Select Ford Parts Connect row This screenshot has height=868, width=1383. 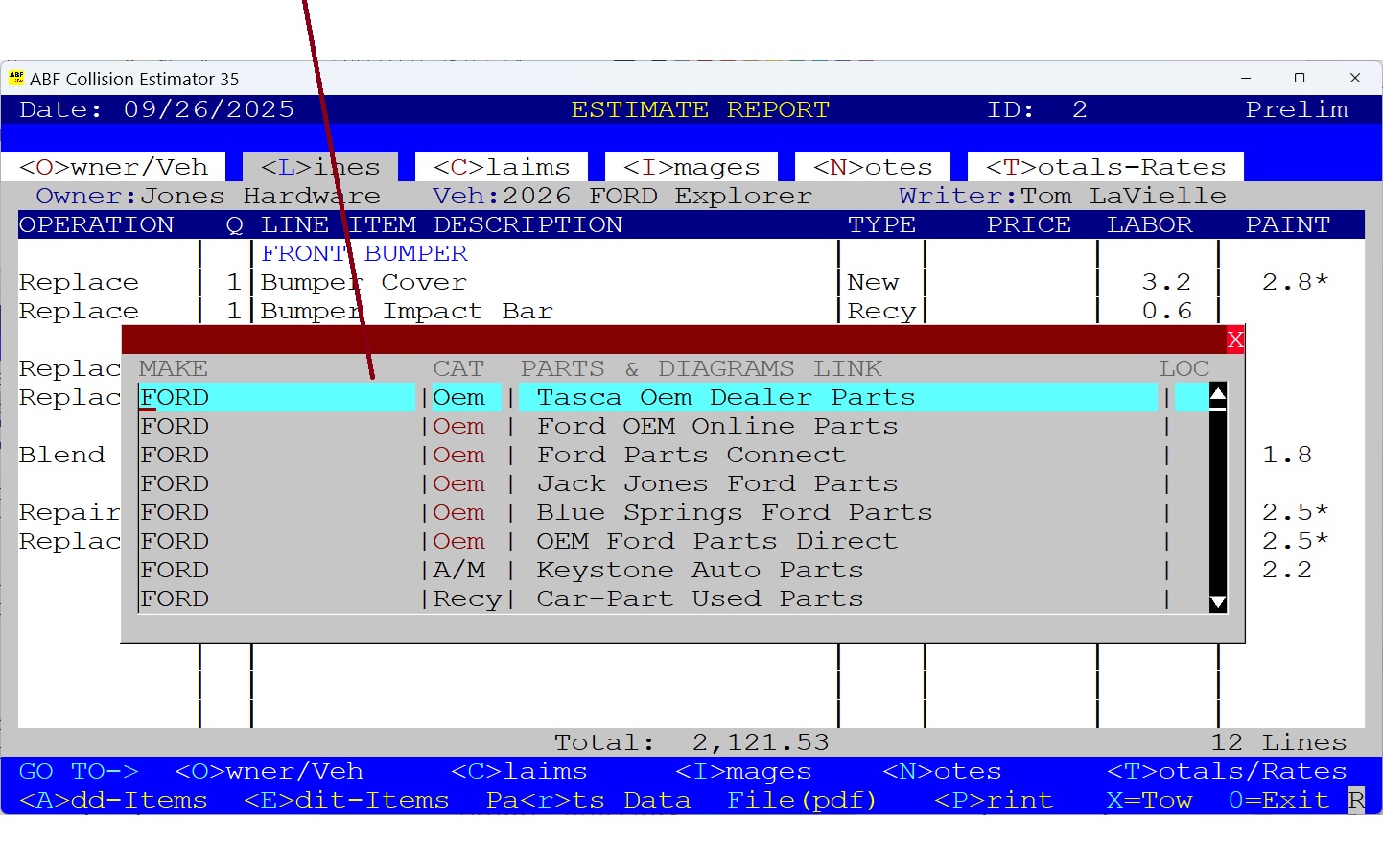(x=691, y=455)
